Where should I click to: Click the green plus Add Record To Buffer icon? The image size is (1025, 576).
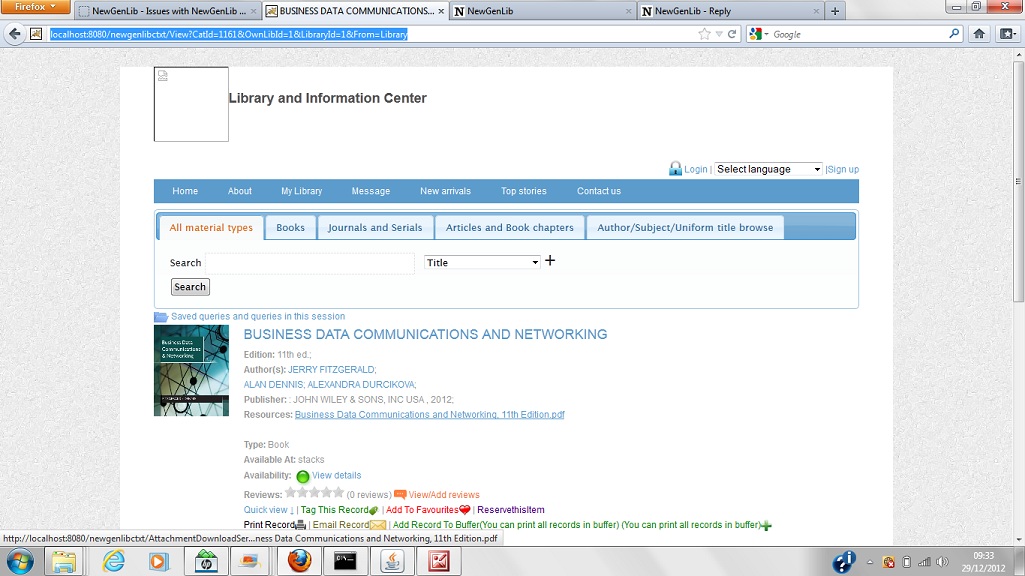click(x=766, y=525)
